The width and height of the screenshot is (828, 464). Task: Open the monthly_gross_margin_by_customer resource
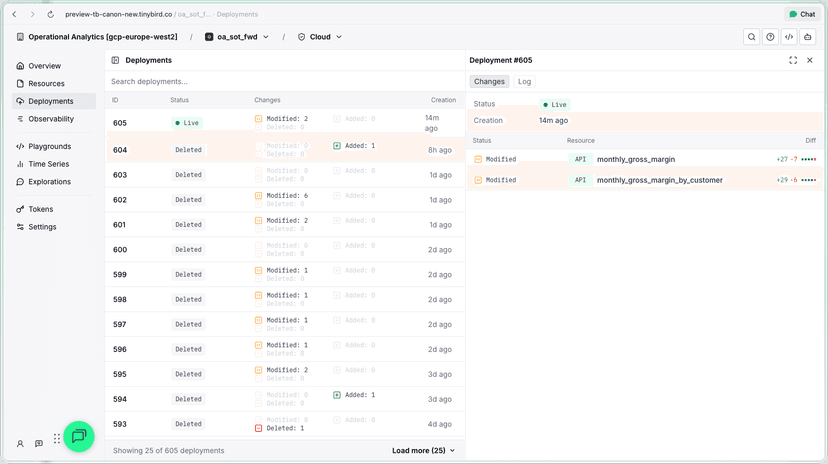click(660, 180)
